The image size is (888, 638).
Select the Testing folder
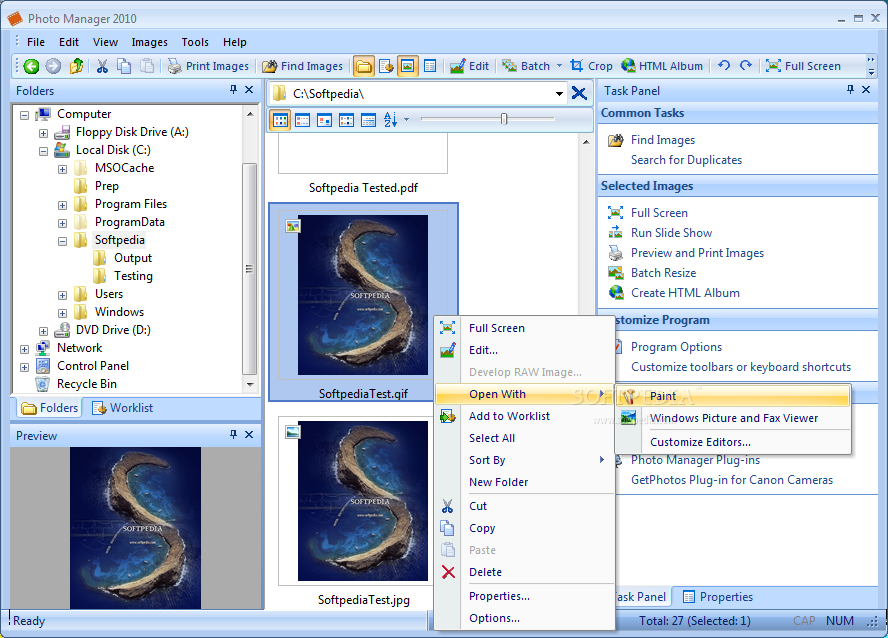pyautogui.click(x=133, y=276)
